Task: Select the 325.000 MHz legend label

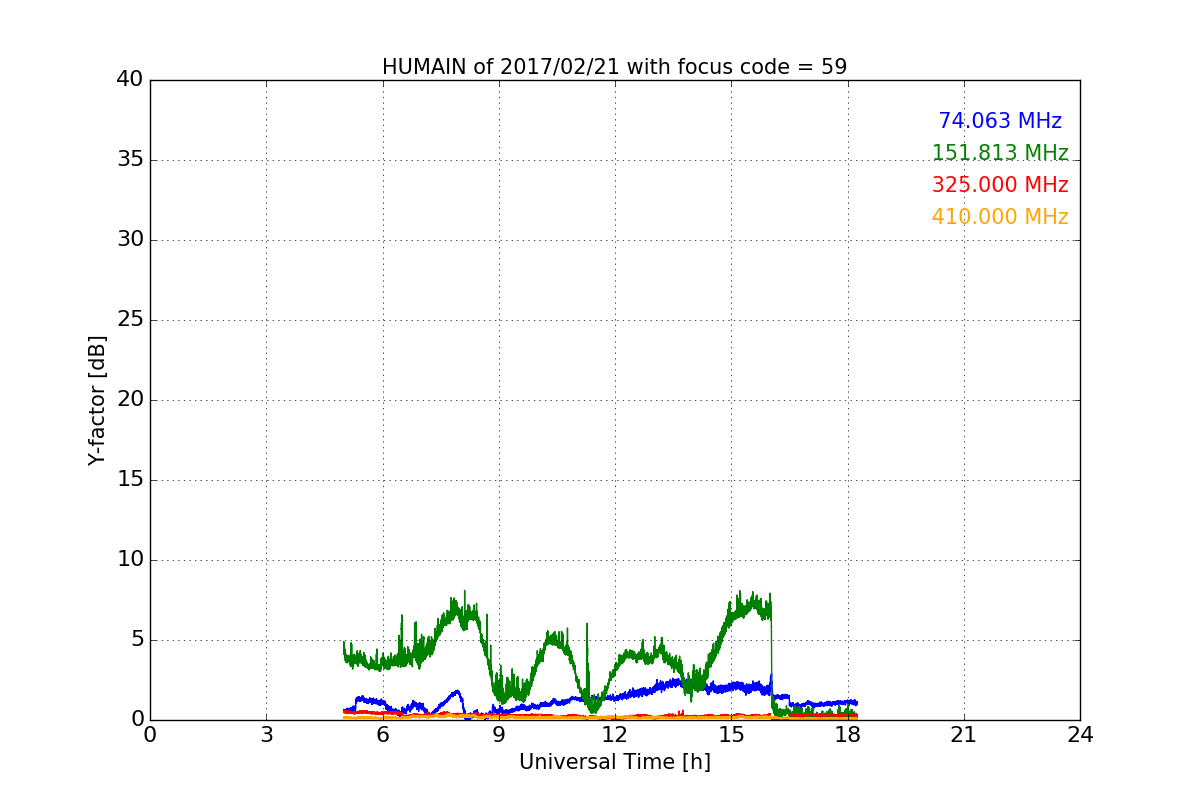Action: tap(1000, 185)
